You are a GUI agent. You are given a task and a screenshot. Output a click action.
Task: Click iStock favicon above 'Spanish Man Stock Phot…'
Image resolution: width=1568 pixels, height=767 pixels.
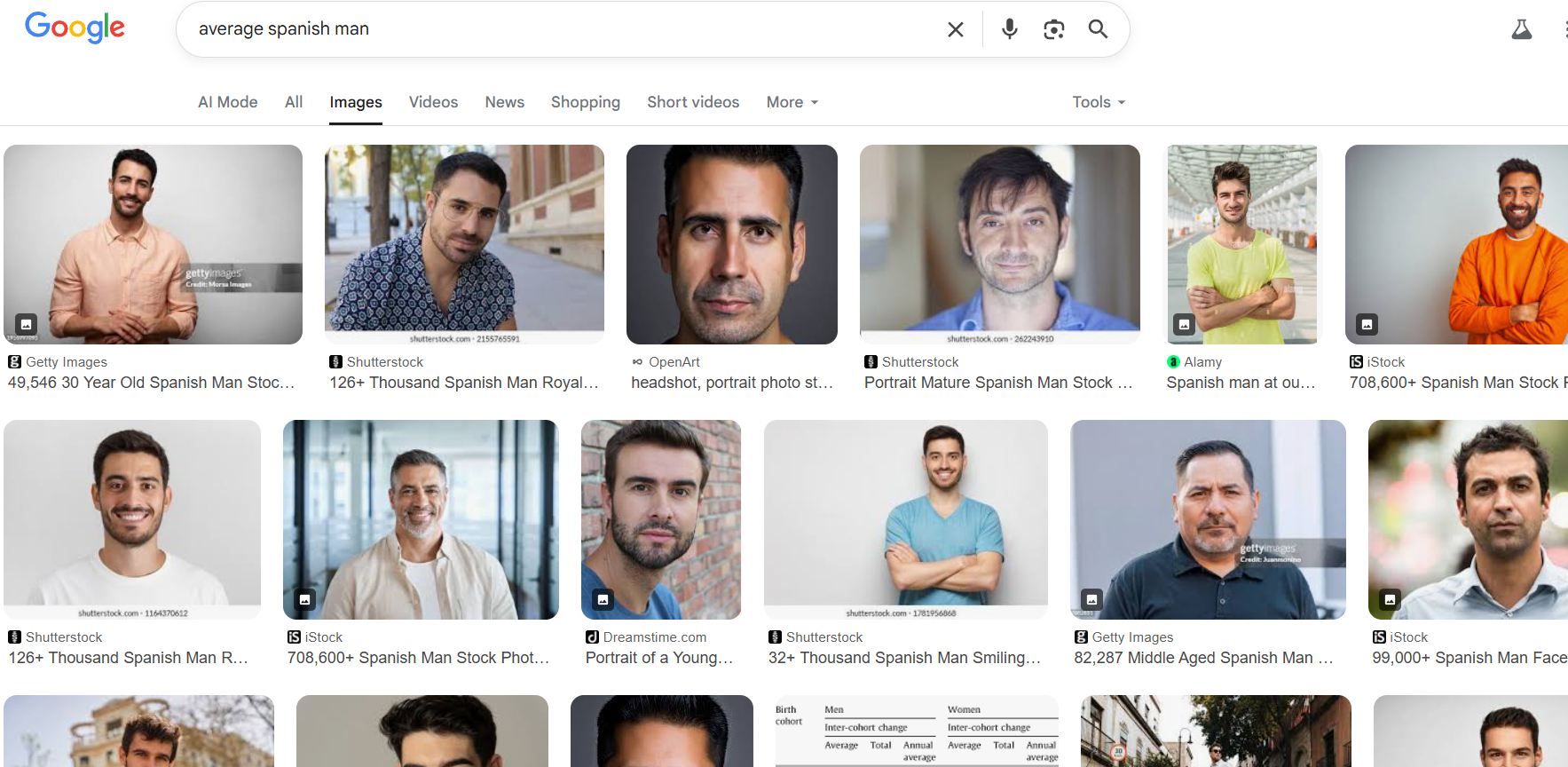294,637
